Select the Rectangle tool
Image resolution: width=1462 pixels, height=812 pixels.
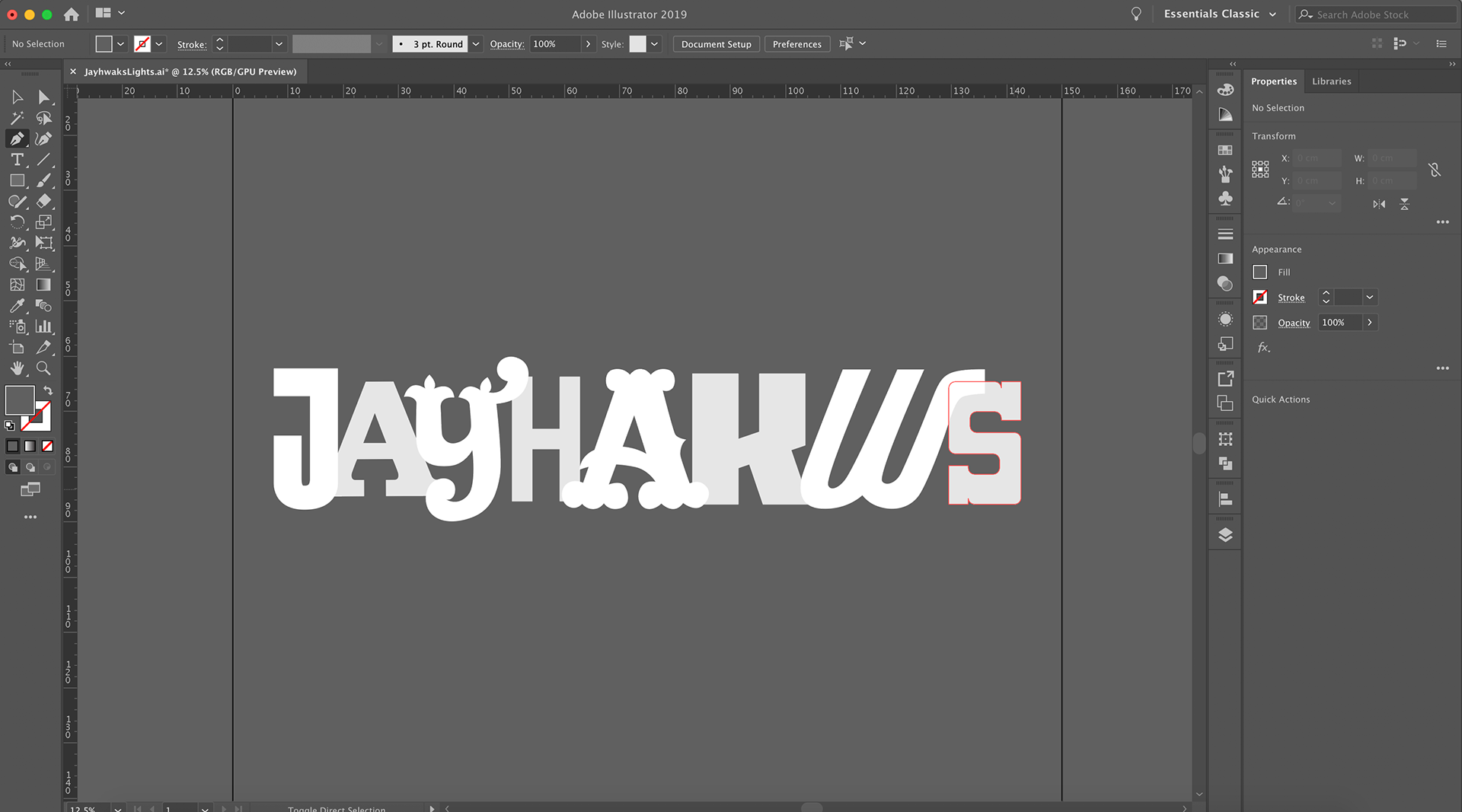tap(18, 180)
